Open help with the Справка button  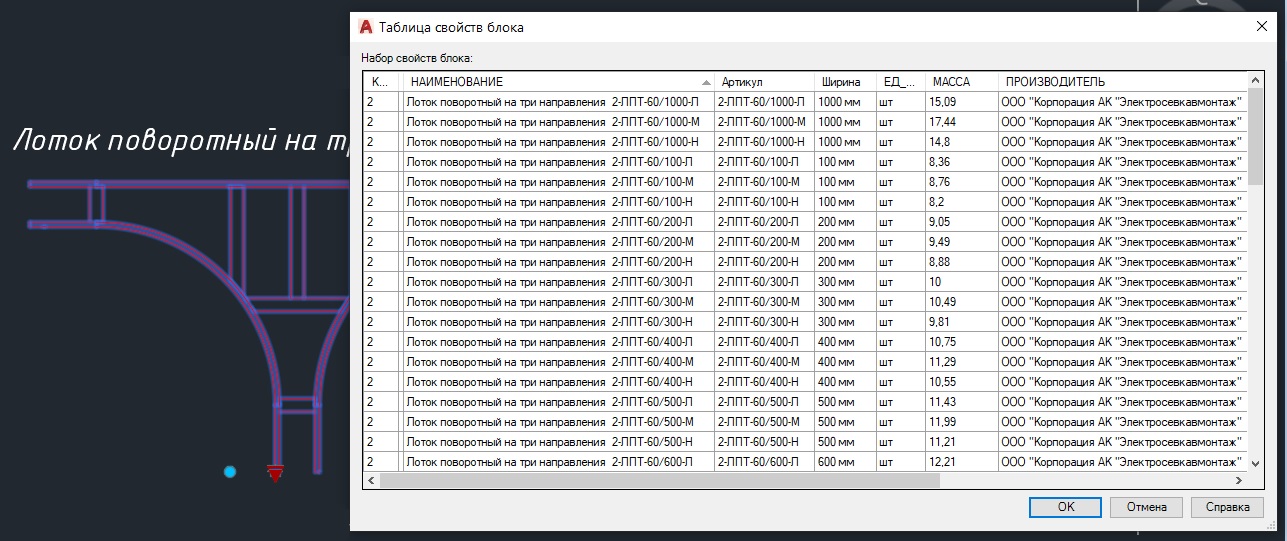(1227, 507)
